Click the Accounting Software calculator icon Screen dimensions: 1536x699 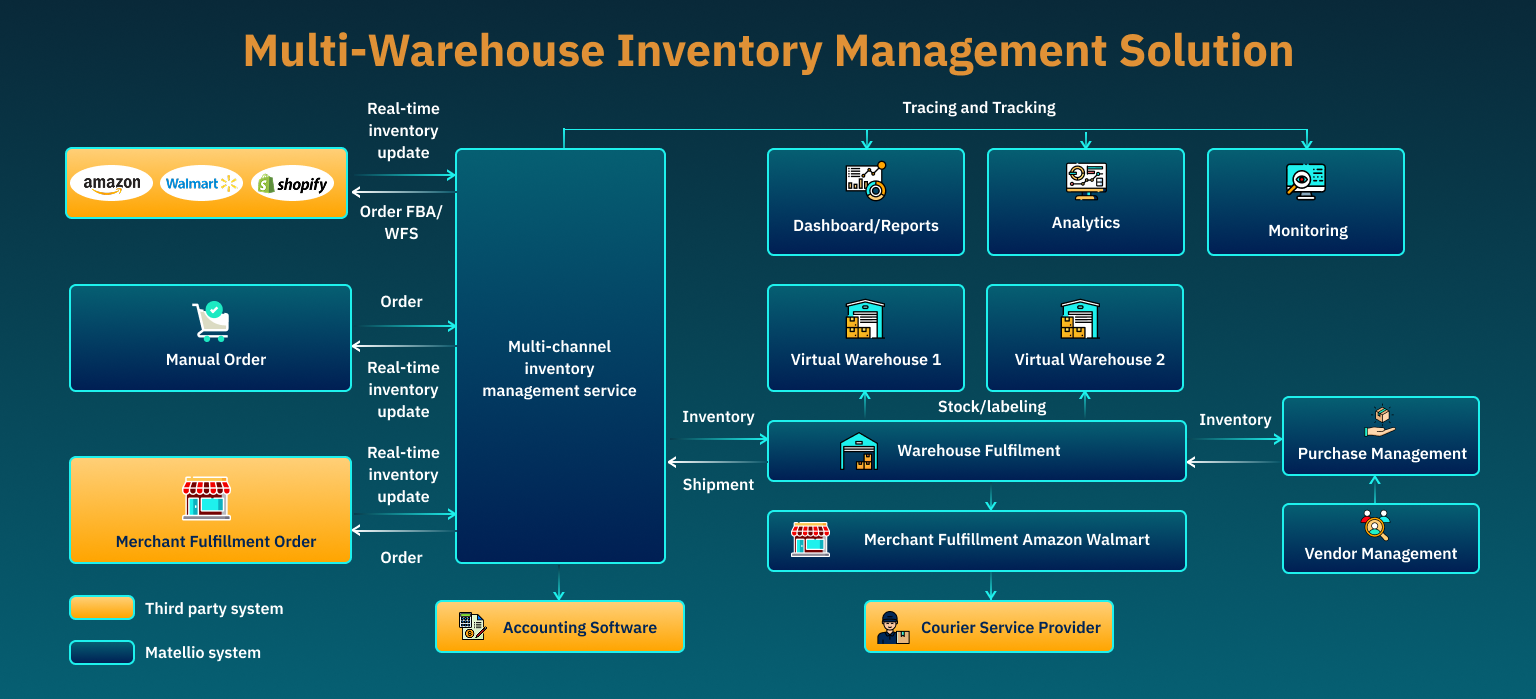471,627
